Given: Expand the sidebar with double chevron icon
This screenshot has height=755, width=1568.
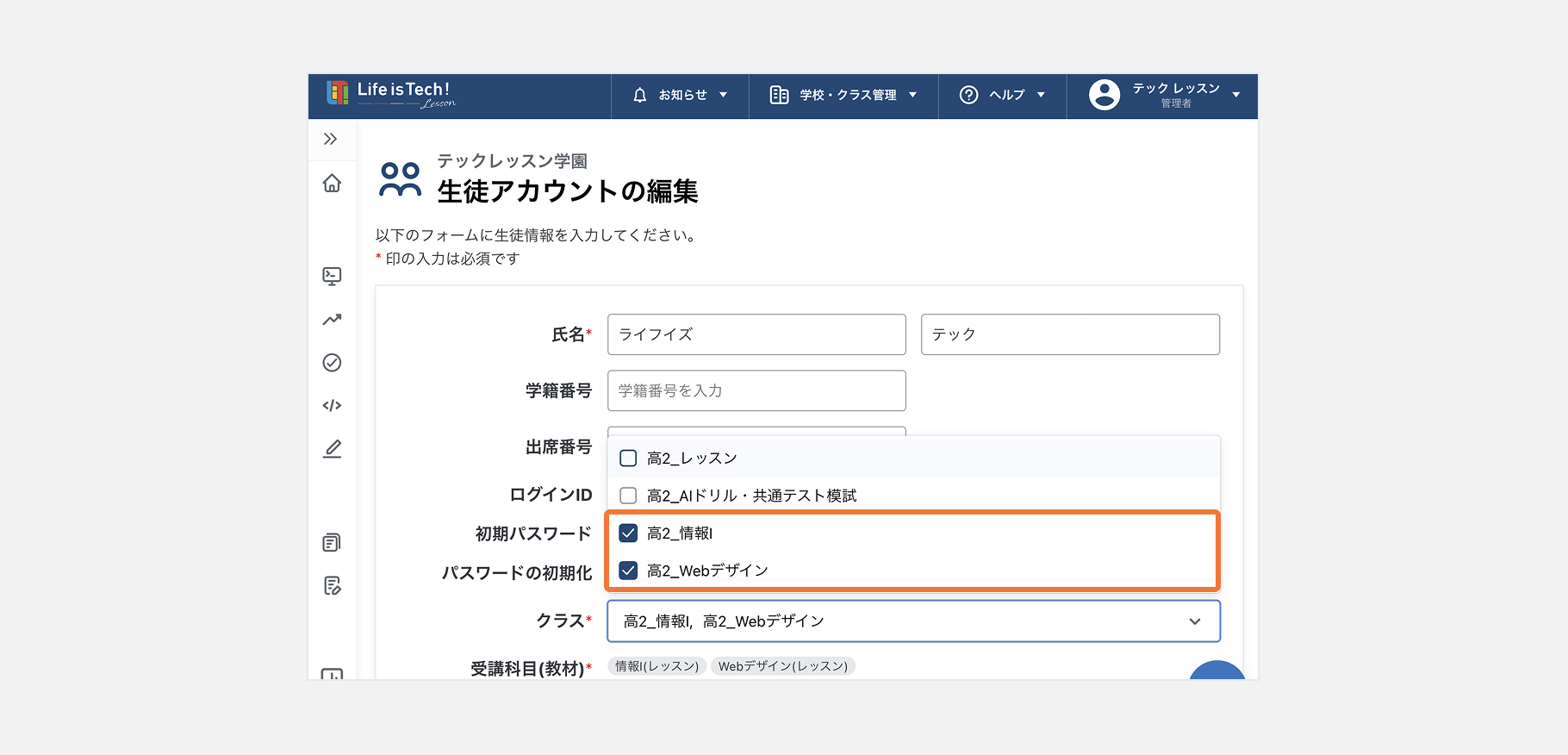Looking at the screenshot, I should 331,139.
